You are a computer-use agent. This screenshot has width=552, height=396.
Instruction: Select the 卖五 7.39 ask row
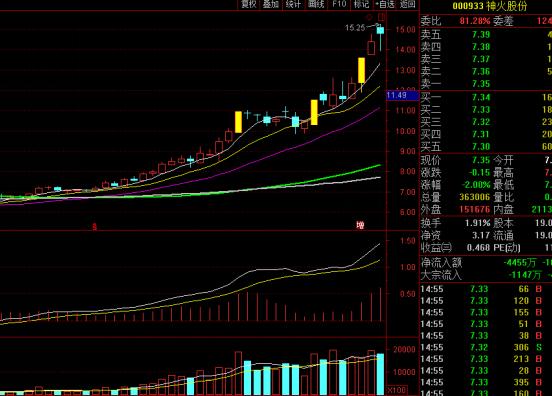click(x=486, y=34)
